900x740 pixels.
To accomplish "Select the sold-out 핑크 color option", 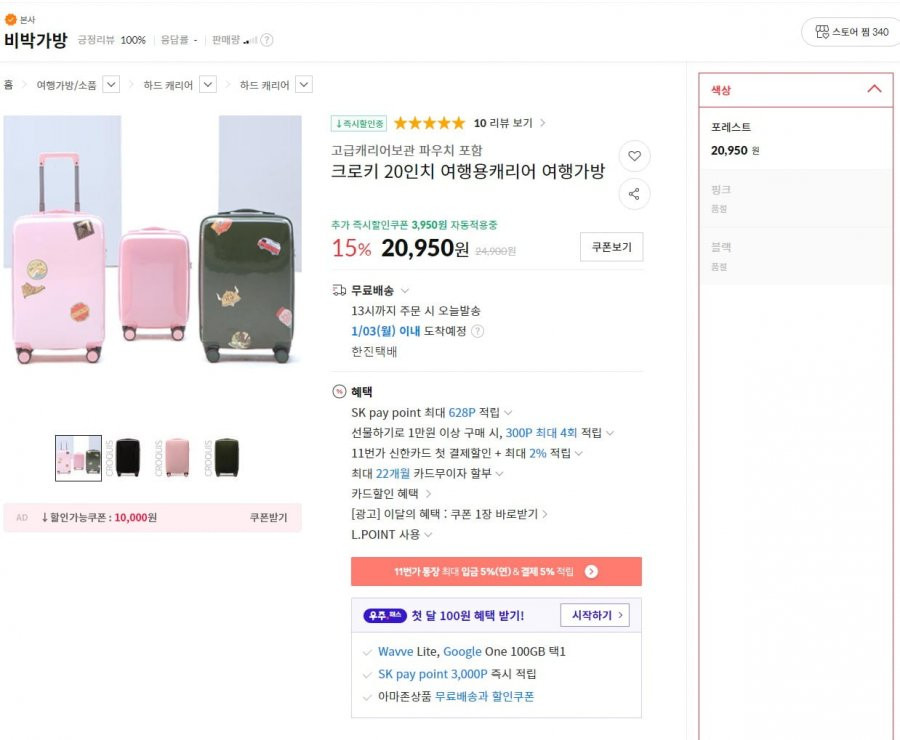I will [796, 198].
